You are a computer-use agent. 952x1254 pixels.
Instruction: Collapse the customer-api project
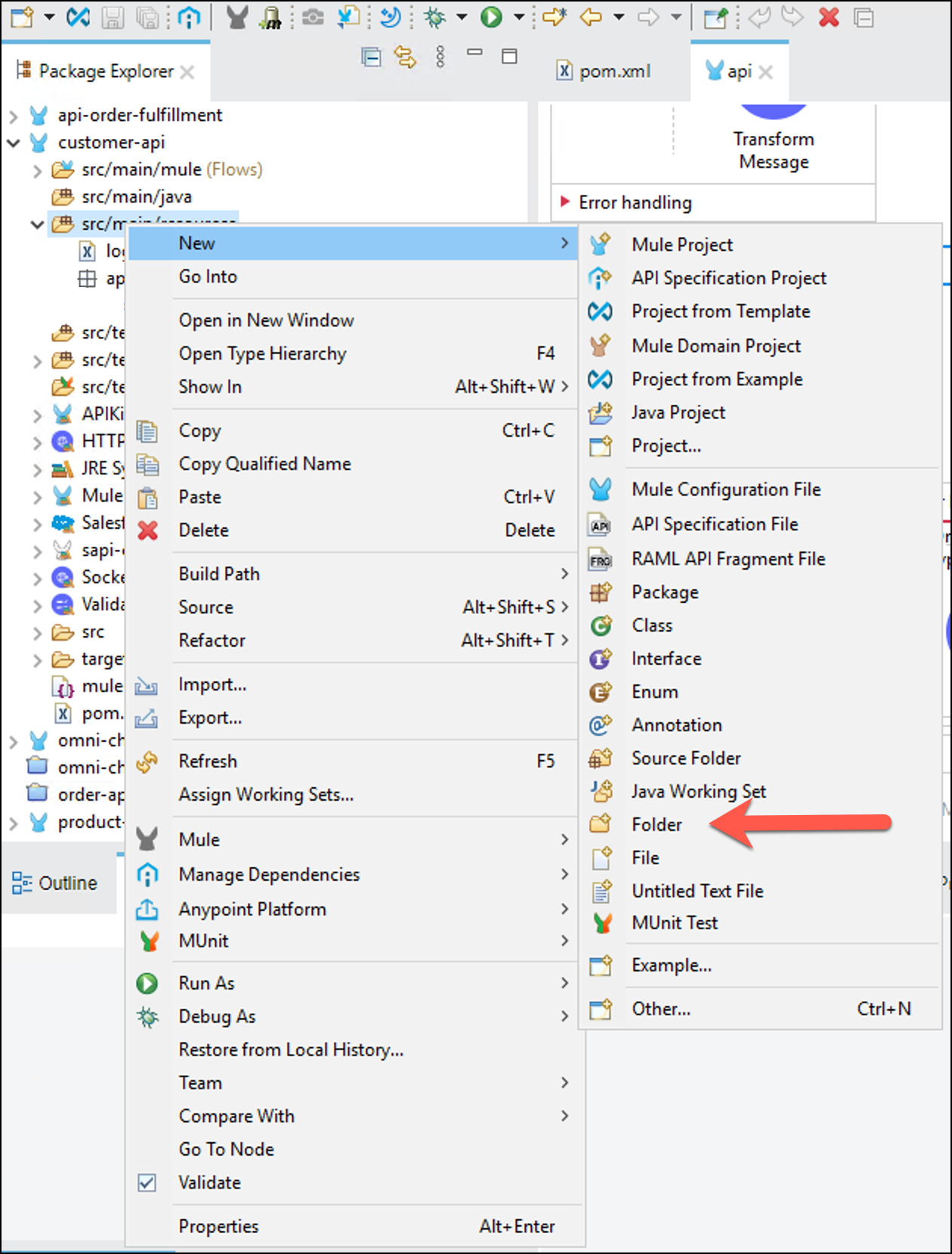[x=13, y=143]
